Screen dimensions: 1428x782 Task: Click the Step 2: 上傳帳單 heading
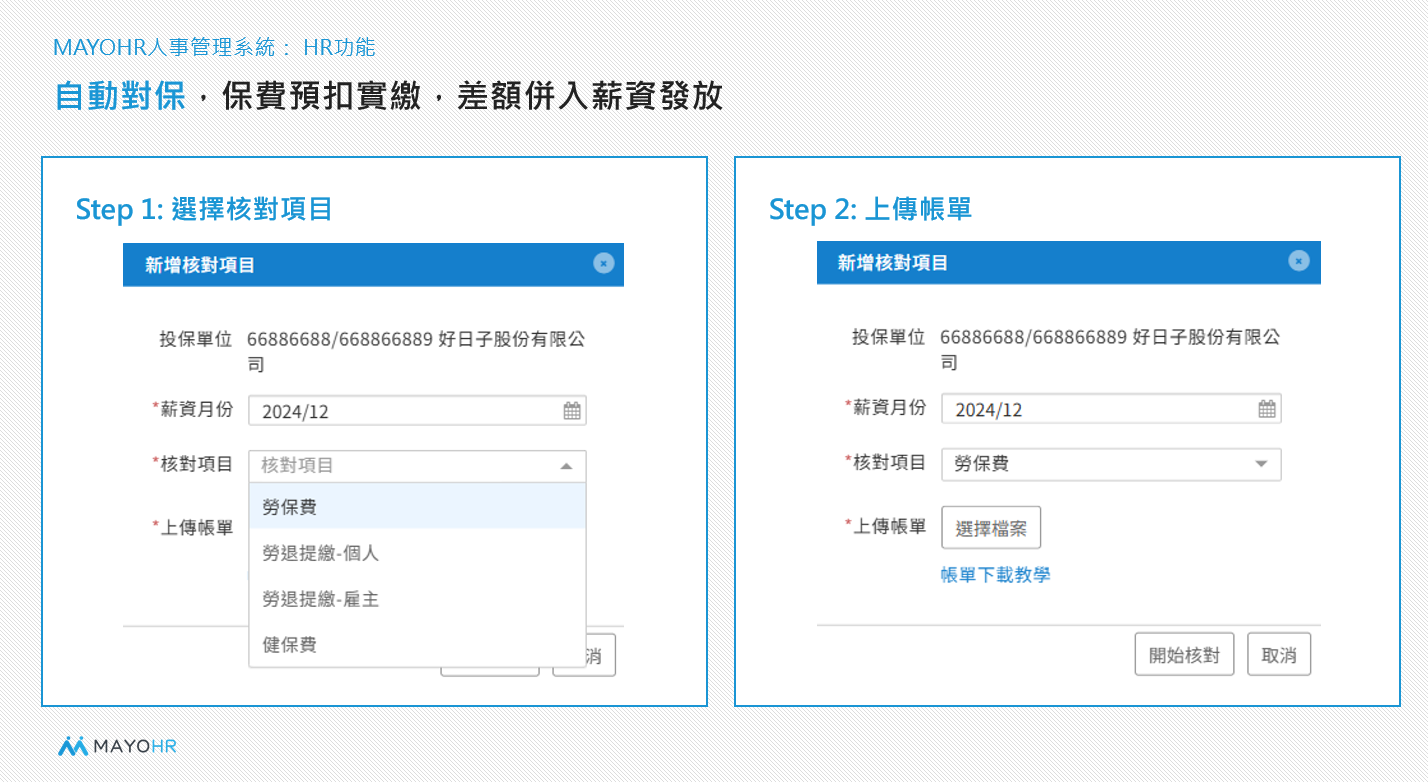870,209
